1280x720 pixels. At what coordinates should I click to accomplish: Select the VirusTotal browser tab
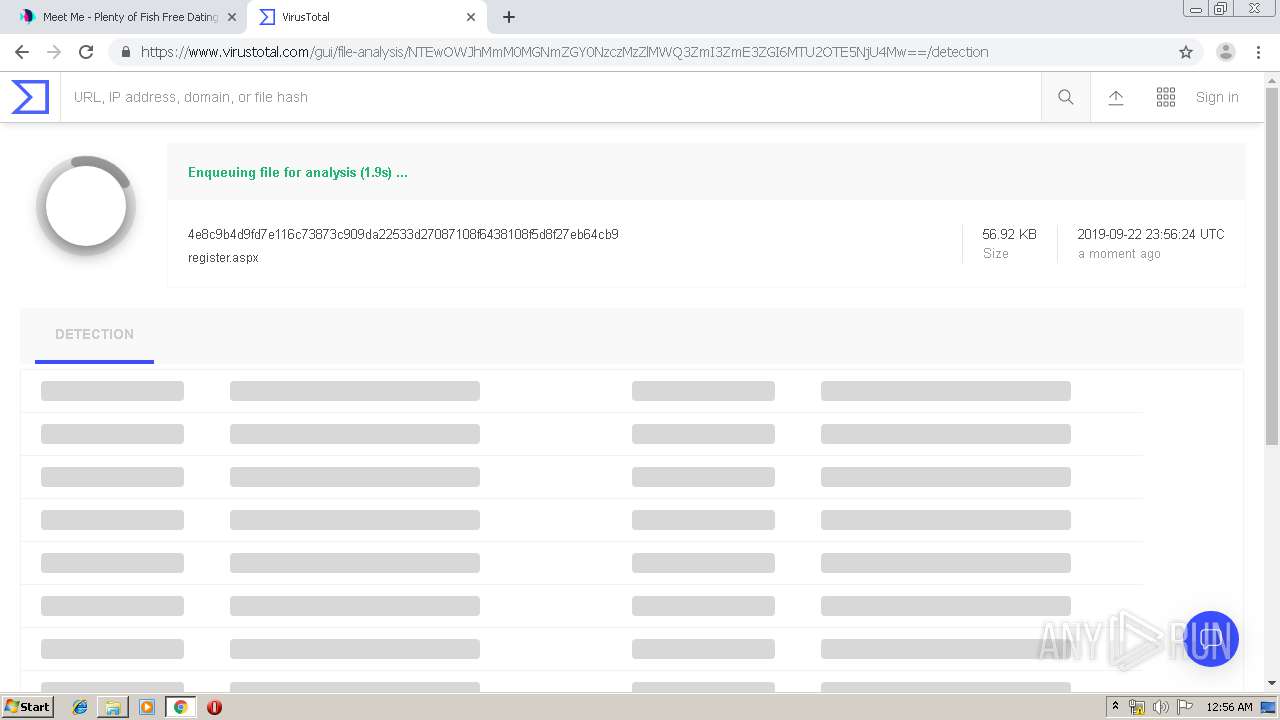(365, 17)
